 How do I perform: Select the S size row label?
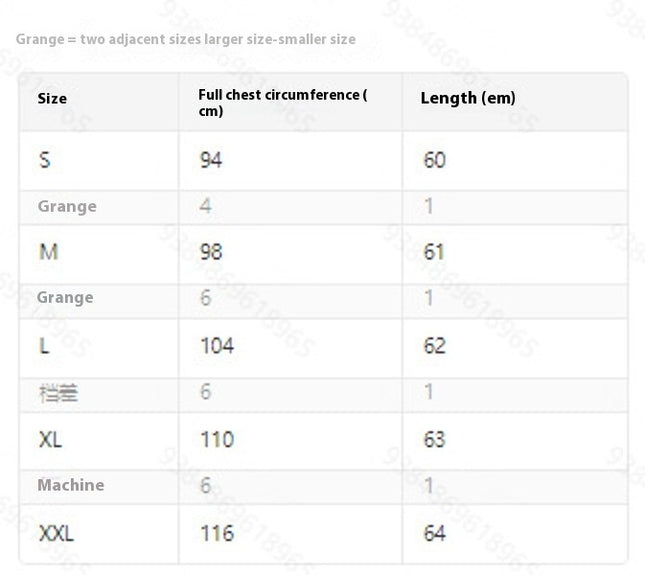[45, 160]
